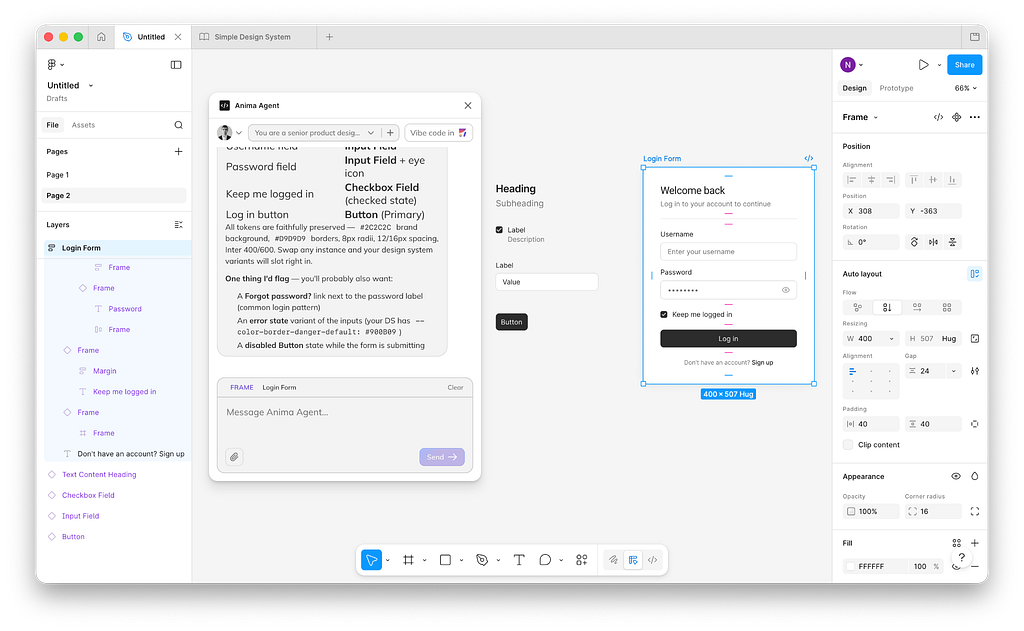Click the blue Share button

[x=964, y=65]
